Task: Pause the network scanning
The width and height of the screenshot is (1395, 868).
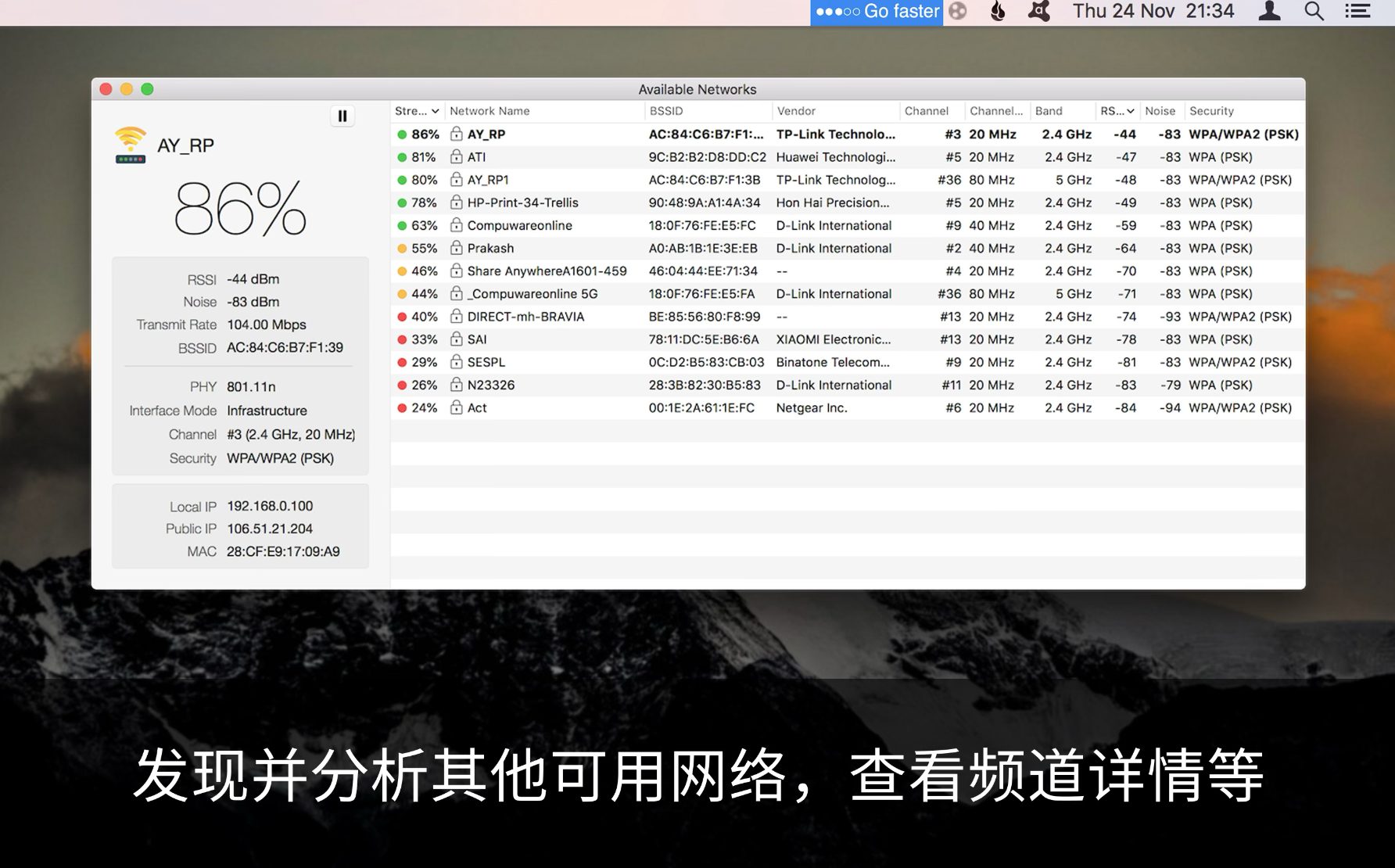Action: tap(342, 117)
